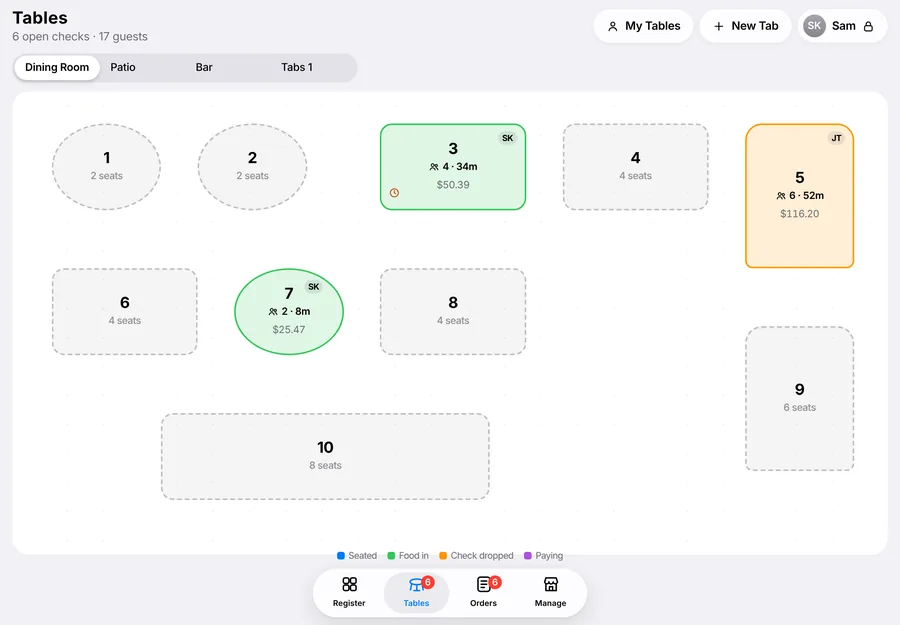Click the $116.20 total on table 5
This screenshot has height=625, width=900.
pyautogui.click(x=800, y=213)
